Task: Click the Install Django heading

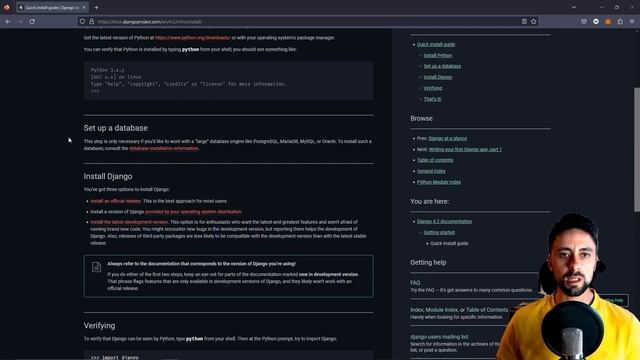Action: coord(108,176)
